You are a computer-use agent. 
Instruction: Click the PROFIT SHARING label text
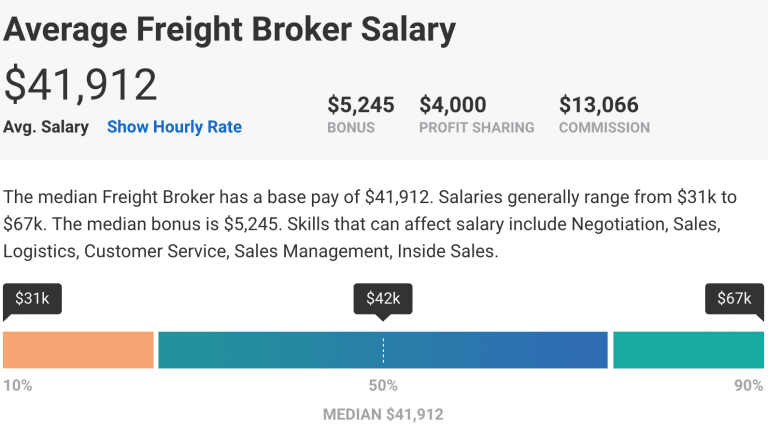click(476, 128)
